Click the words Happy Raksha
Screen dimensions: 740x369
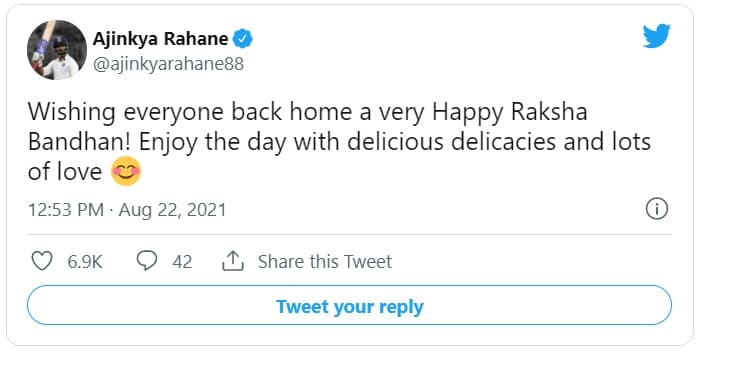510,113
